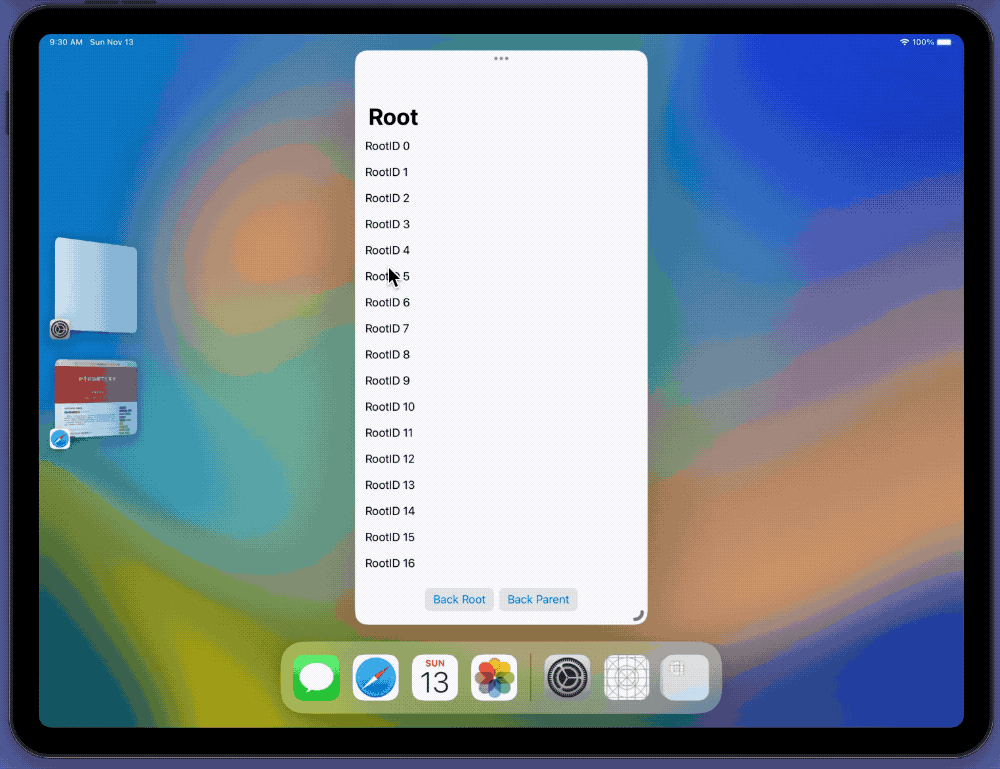Open the RootID 7 list item
The height and width of the screenshot is (769, 1000).
click(501, 328)
